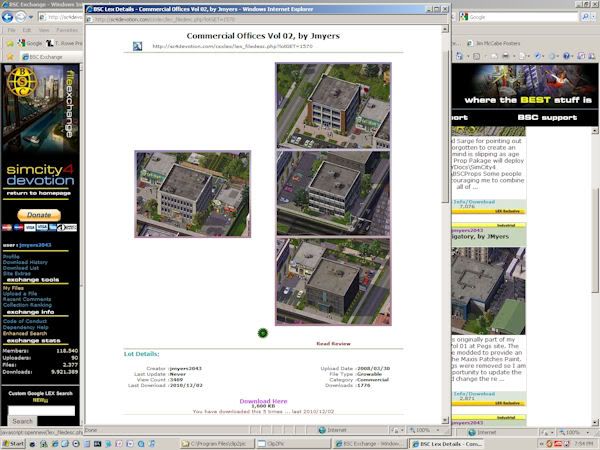Viewport: 600px width, 450px height.
Task: Click the Print toolbar icon
Action: click(x=505, y=56)
